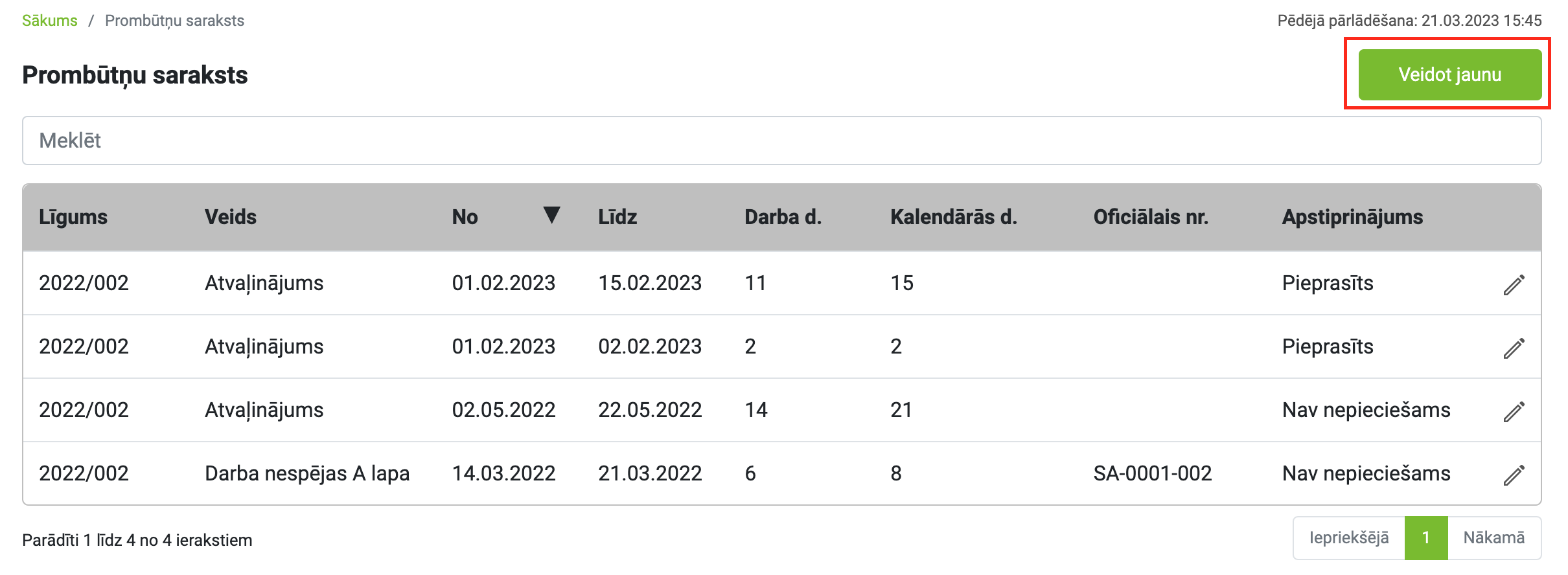Sort by Apstiprinājums column header
Screen dimensions: 1568x575
1352,217
